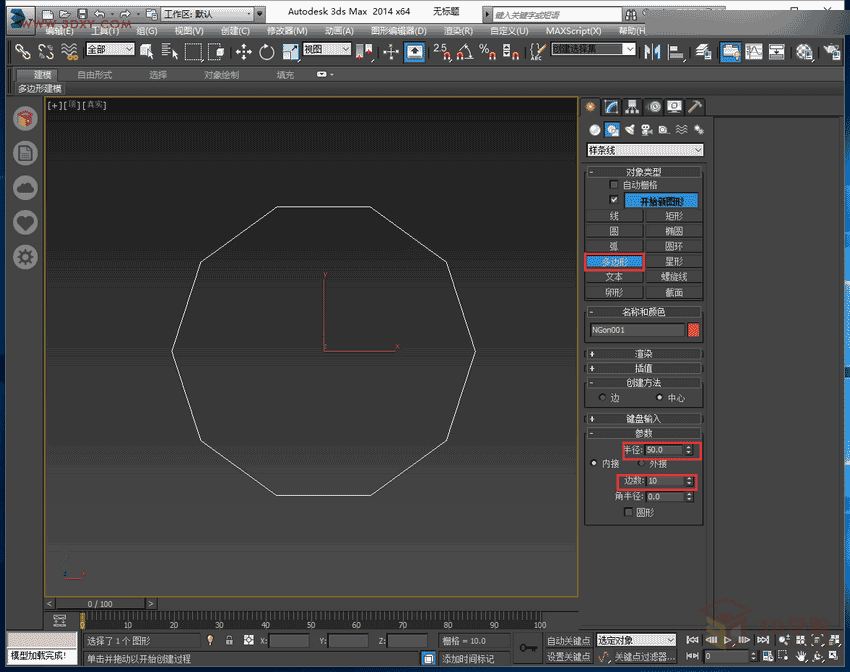
Task: Switch to the 自由形式 ribbon tab
Action: pos(95,75)
